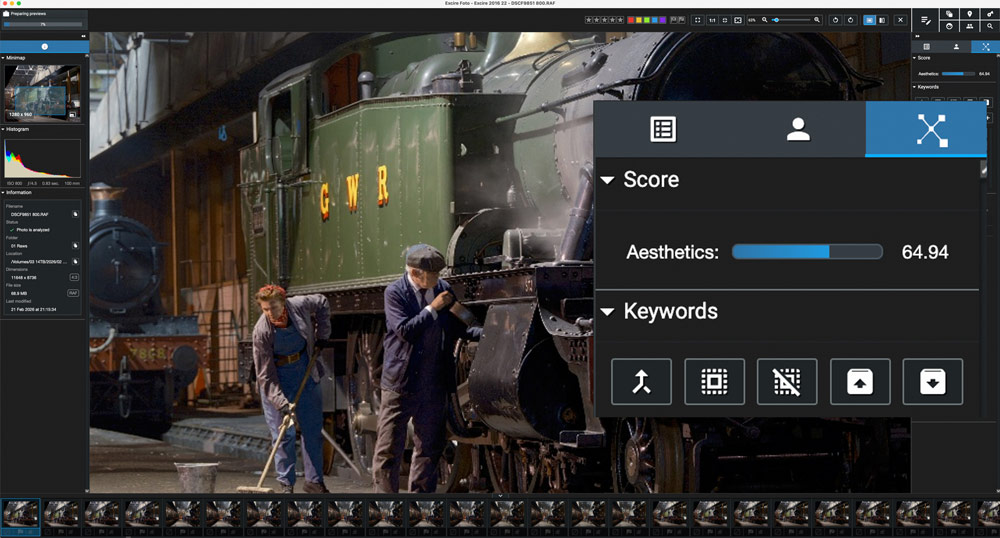Viewport: 1000px width, 538px height.
Task: Collapse the left sidebar with arrows
Action: 84,36
